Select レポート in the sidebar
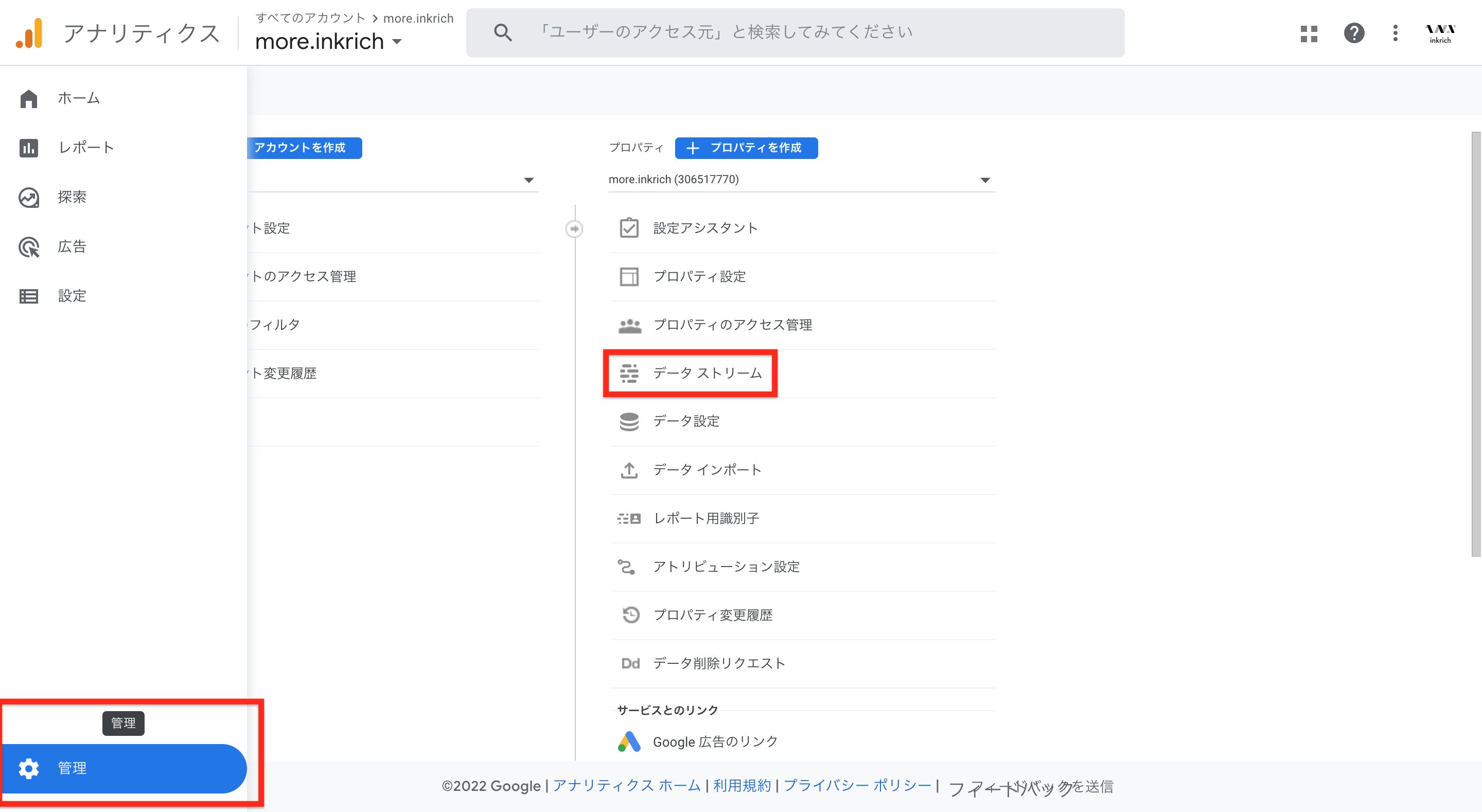This screenshot has width=1482, height=812. pos(86,148)
